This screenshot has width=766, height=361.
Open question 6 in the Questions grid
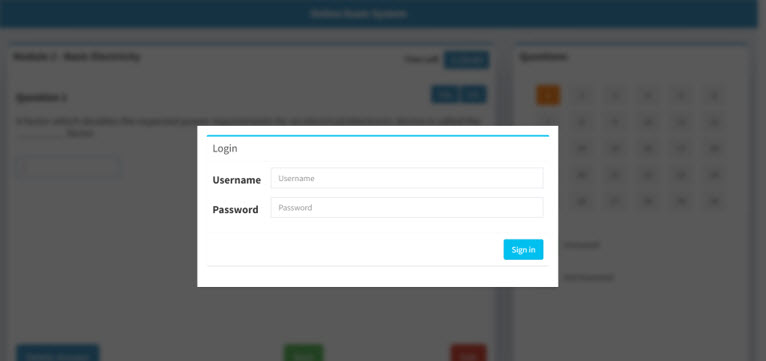click(x=714, y=95)
